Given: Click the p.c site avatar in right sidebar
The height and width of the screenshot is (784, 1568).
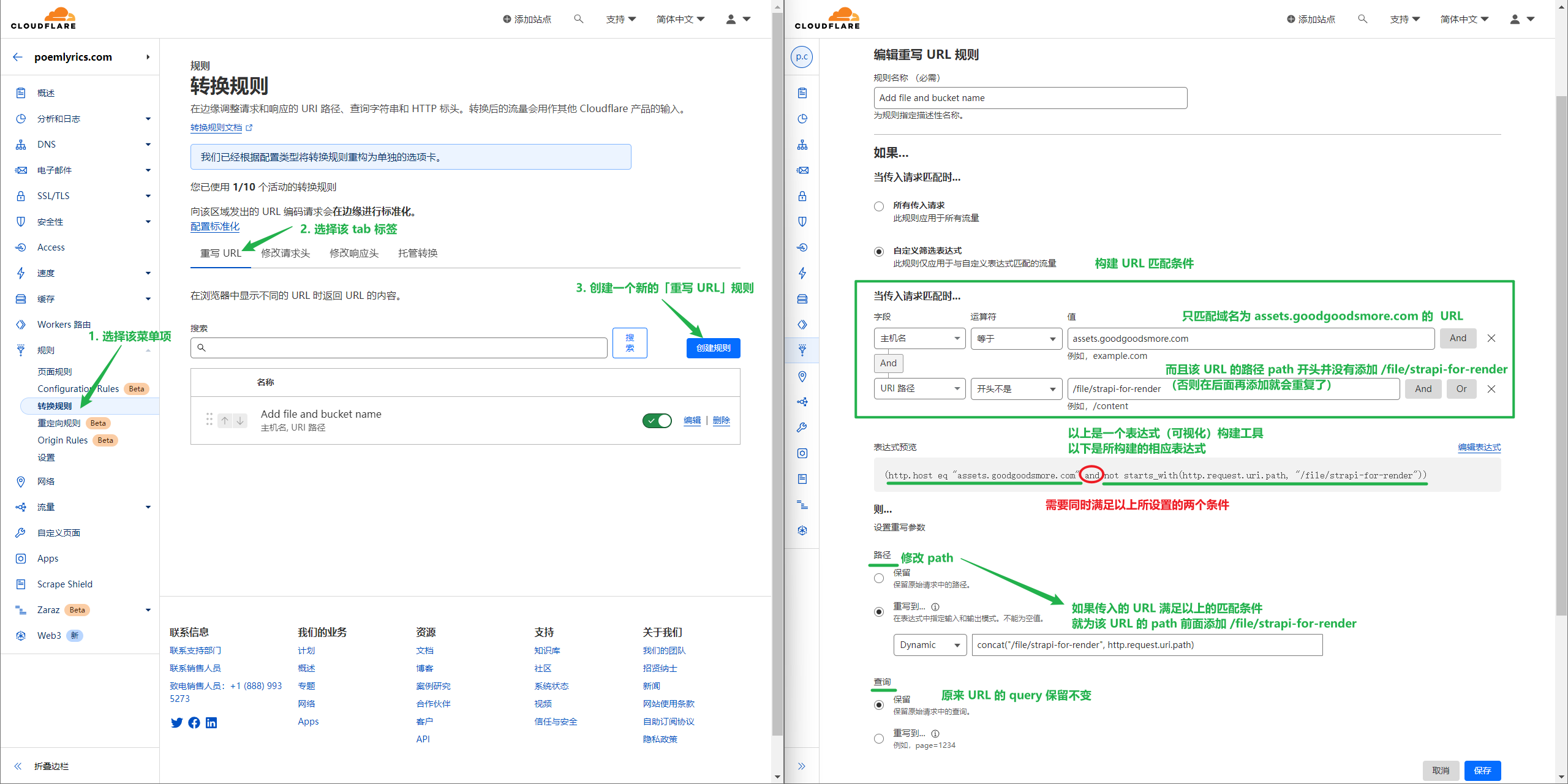Looking at the screenshot, I should click(802, 56).
